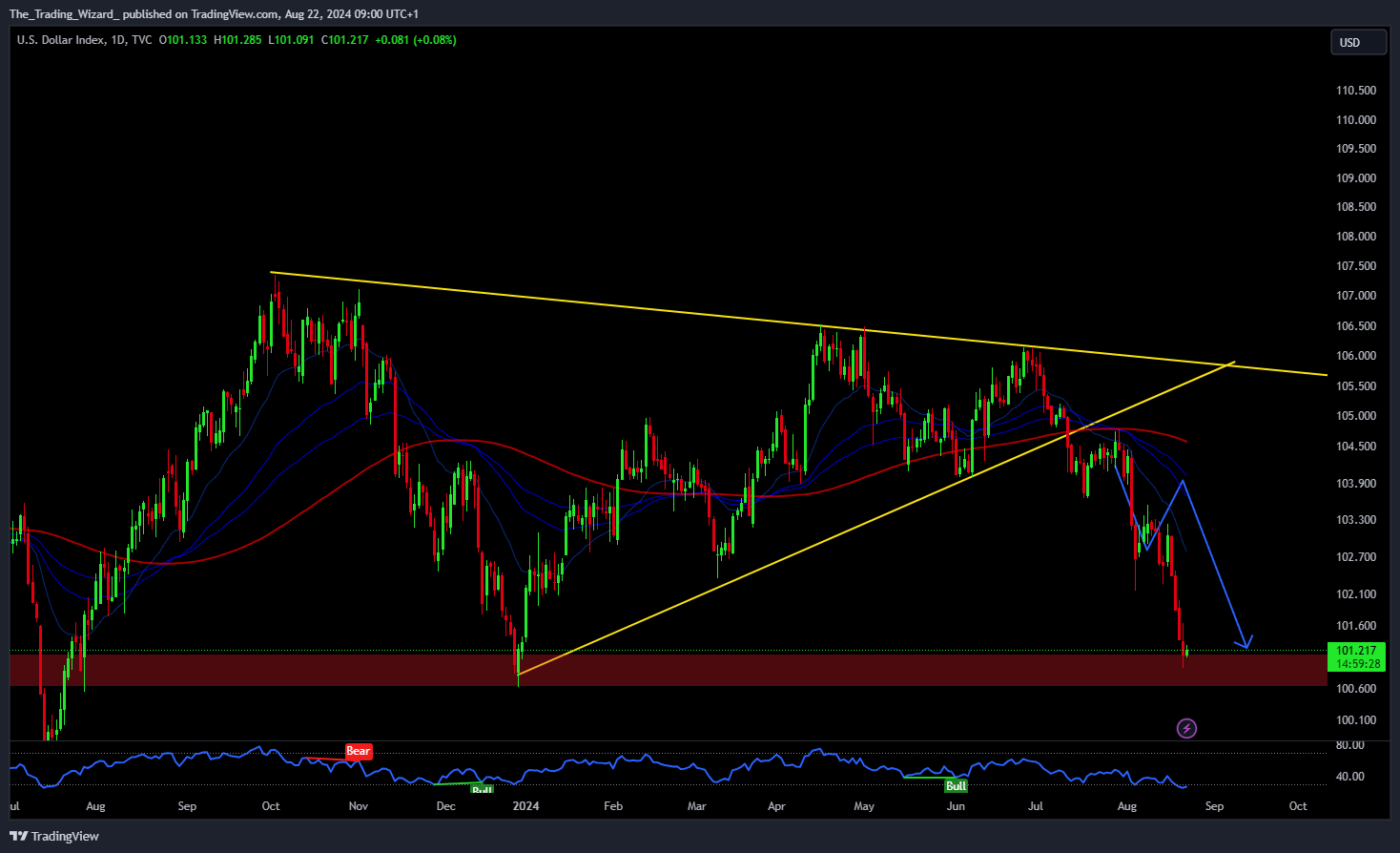Click the Jun label on the time axis

(x=956, y=806)
